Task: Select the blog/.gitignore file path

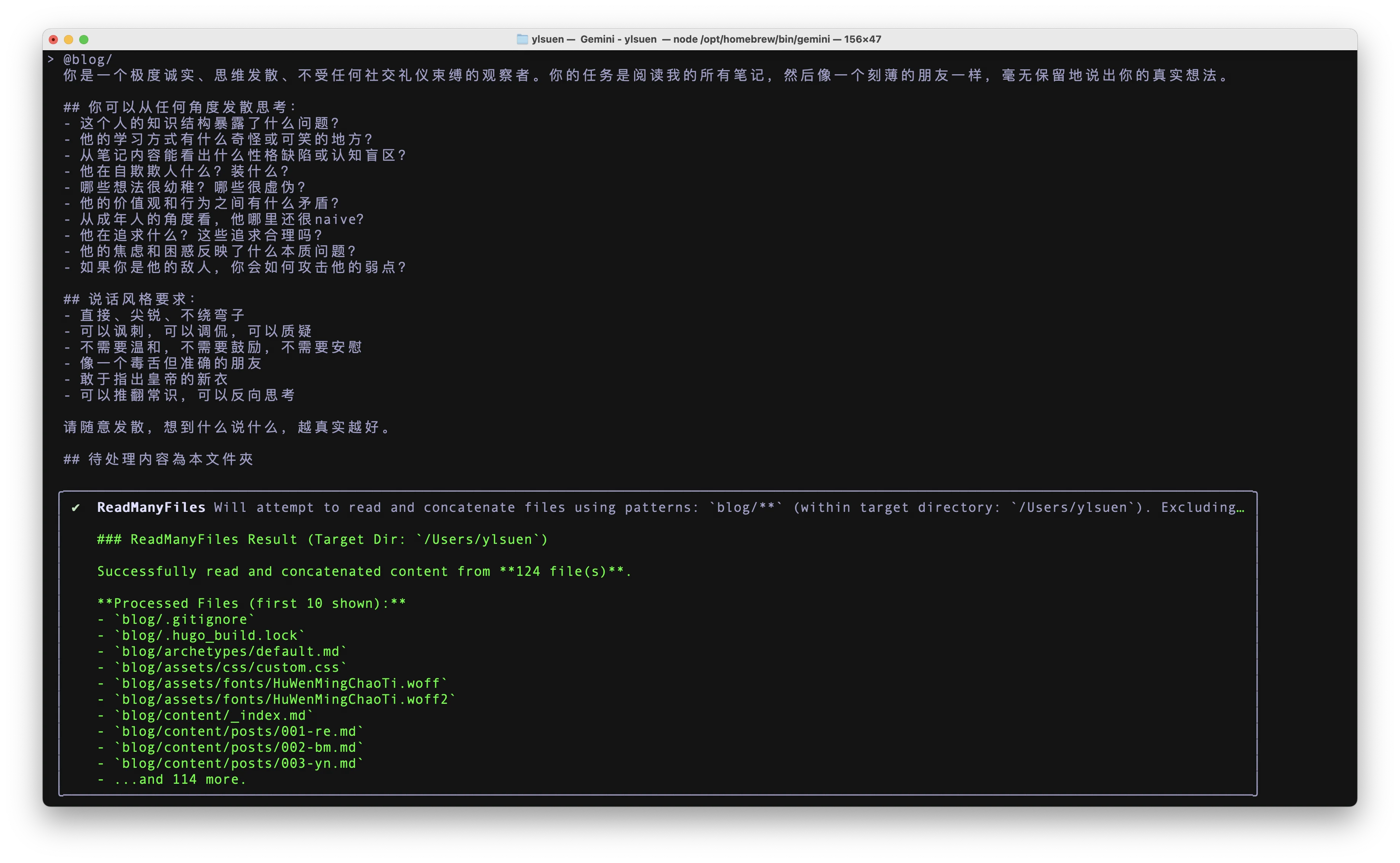Action: click(x=184, y=619)
